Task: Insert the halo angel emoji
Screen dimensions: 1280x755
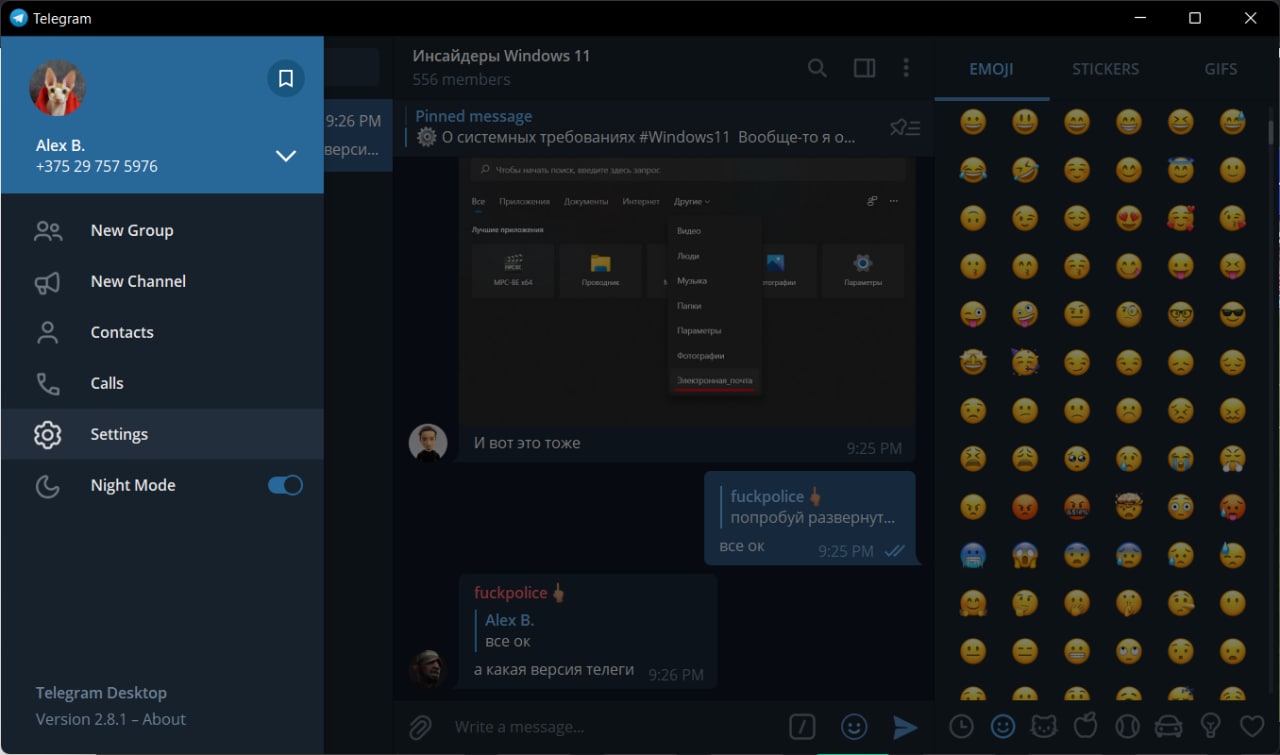Action: click(x=1181, y=170)
